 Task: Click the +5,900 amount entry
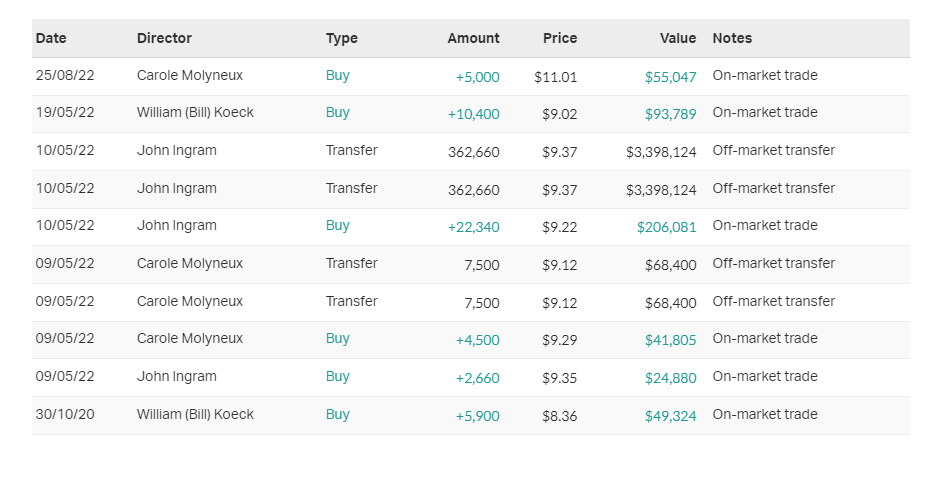(x=477, y=416)
